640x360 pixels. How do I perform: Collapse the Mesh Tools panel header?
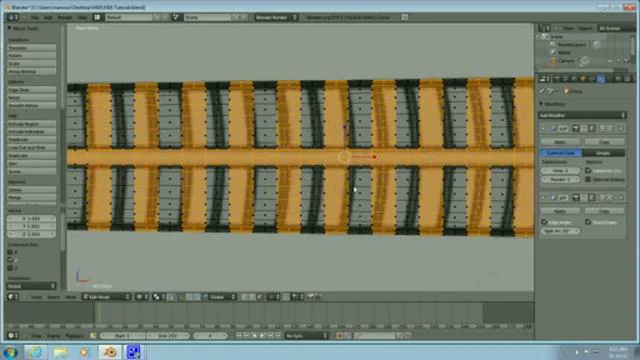click(24, 28)
